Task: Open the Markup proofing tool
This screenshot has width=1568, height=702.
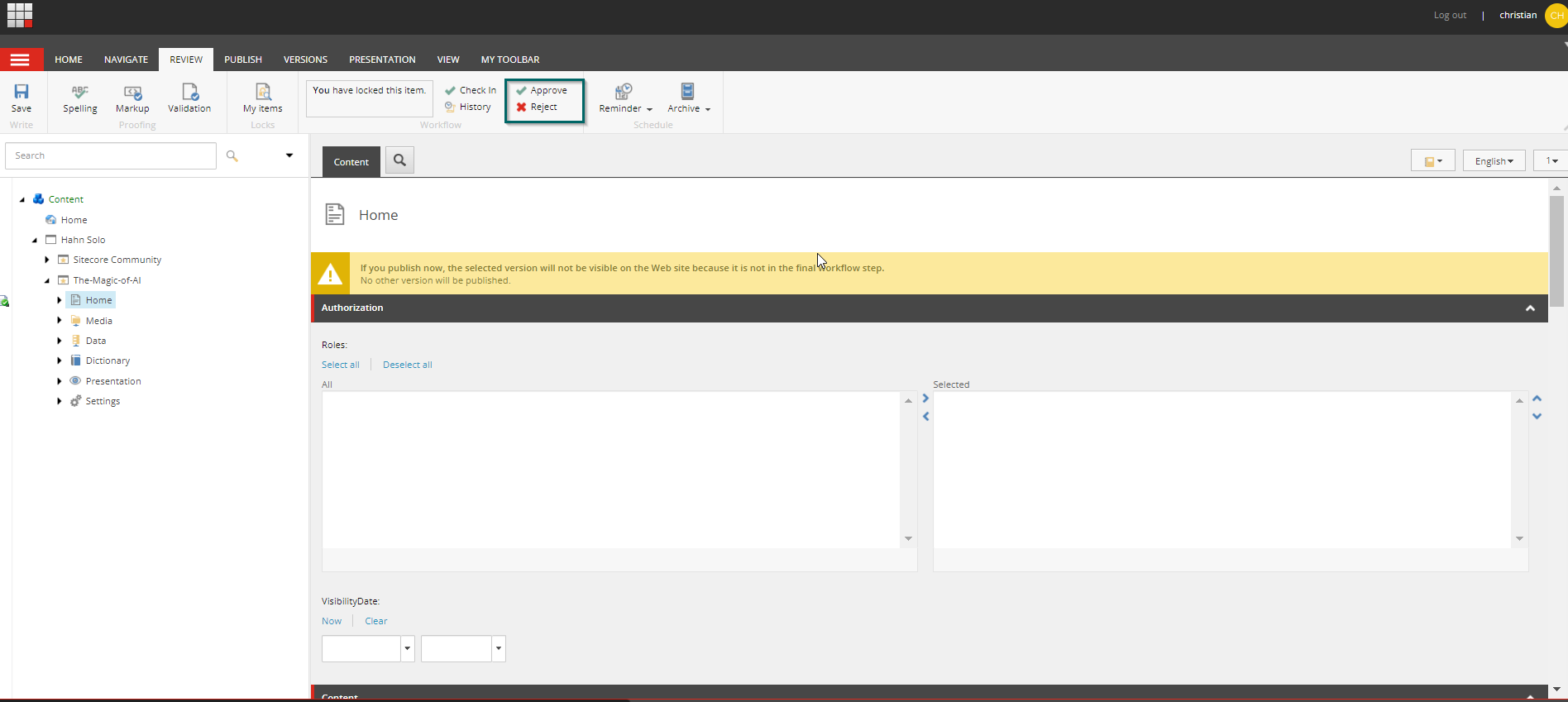Action: pyautogui.click(x=132, y=98)
